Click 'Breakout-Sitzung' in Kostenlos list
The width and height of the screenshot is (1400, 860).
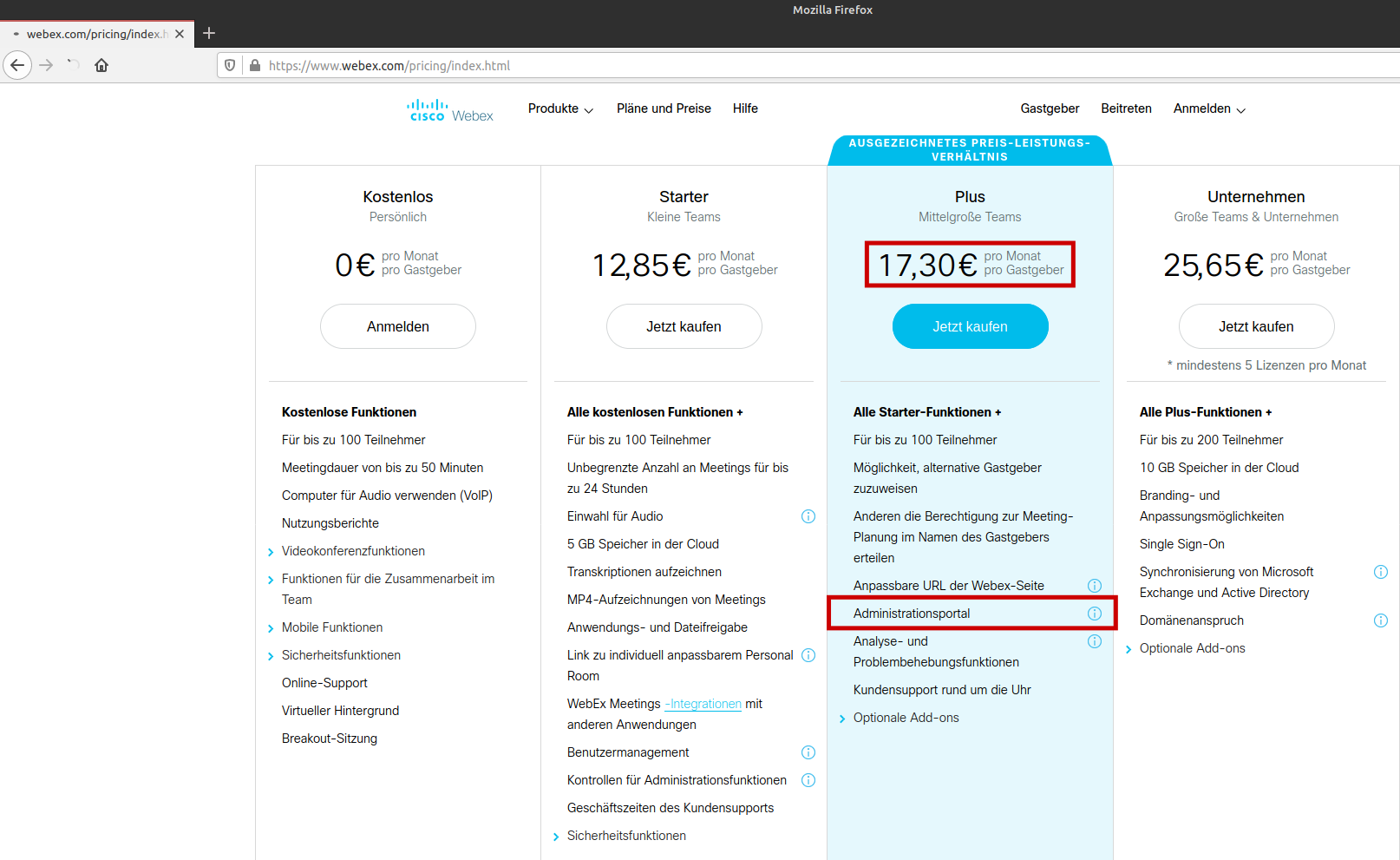pyautogui.click(x=330, y=739)
